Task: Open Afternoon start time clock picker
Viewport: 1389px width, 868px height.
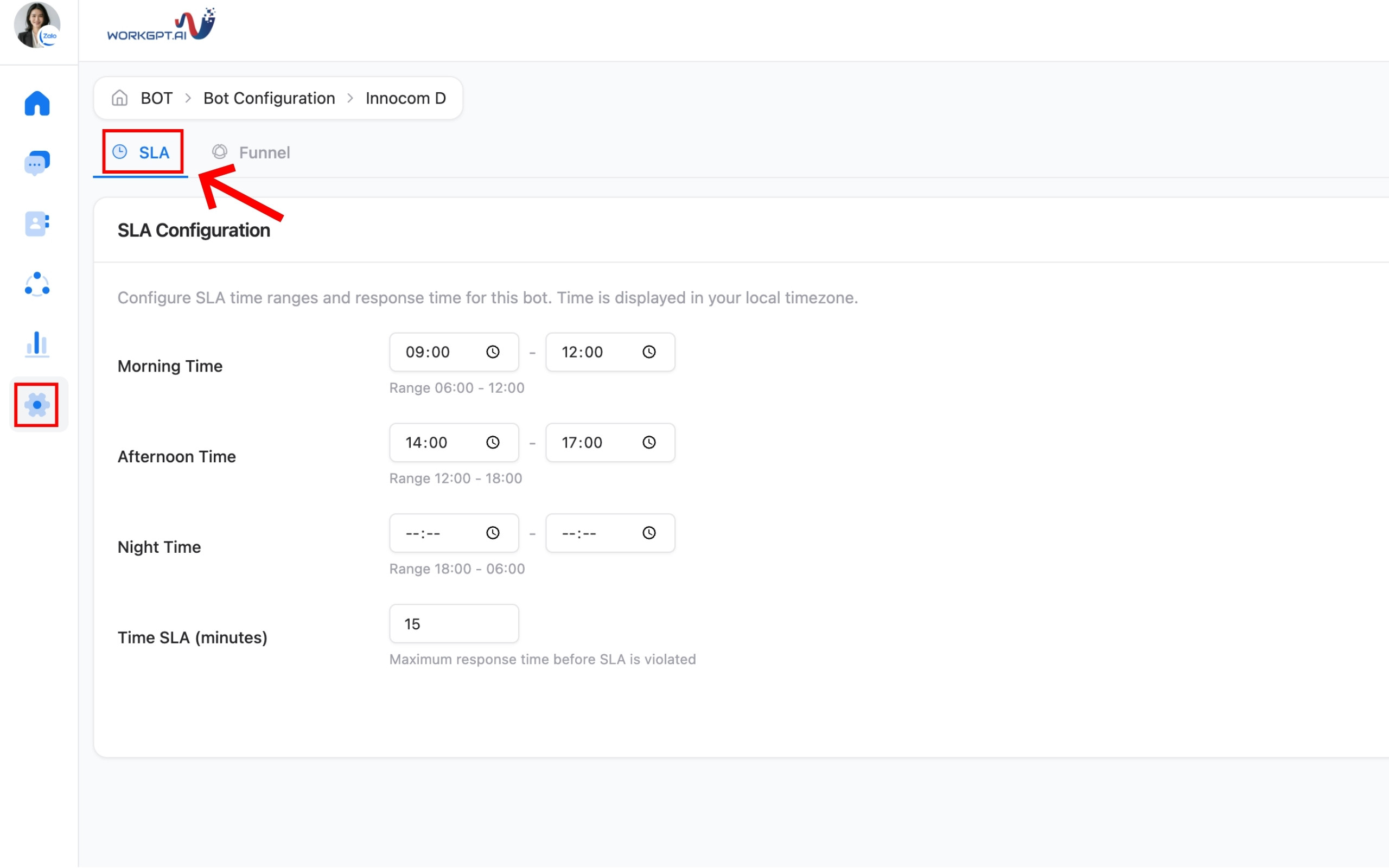Action: tap(493, 443)
